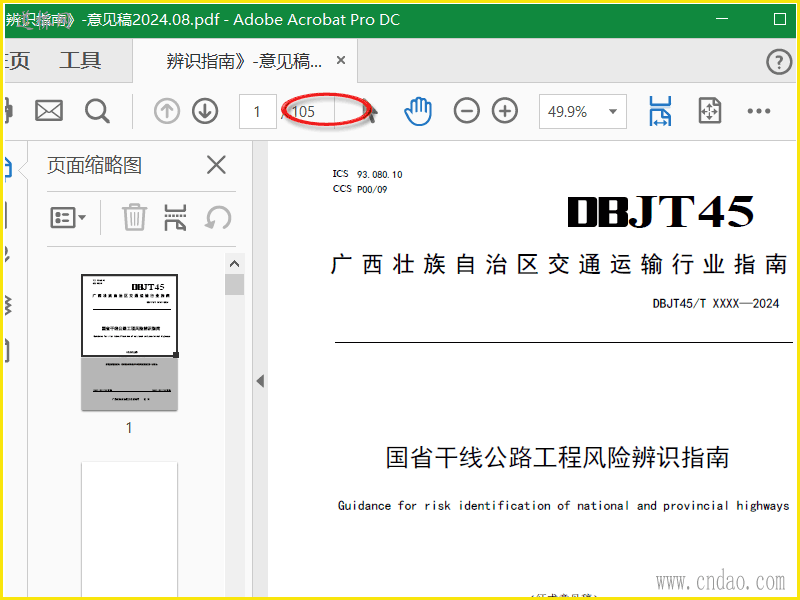
Task: Delete selected page with trash icon
Action: click(134, 217)
